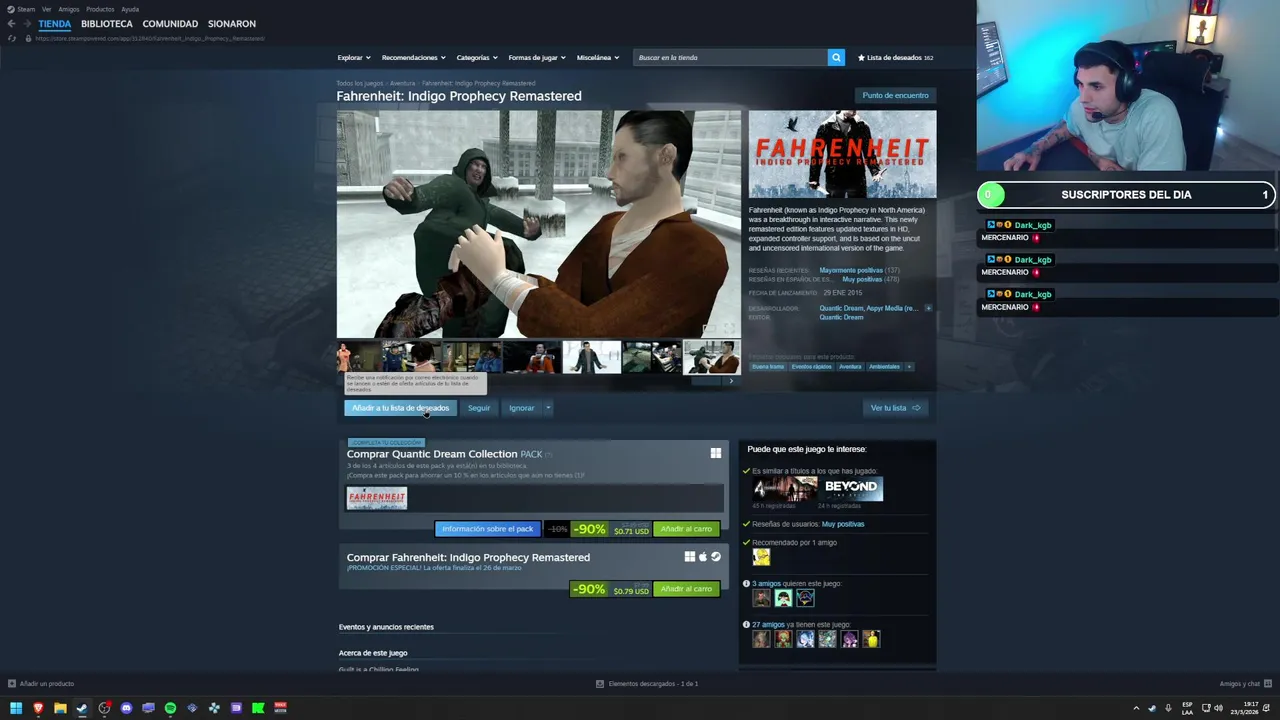Viewport: 1280px width, 720px height.
Task: Click the Ignorar button
Action: 521,408
